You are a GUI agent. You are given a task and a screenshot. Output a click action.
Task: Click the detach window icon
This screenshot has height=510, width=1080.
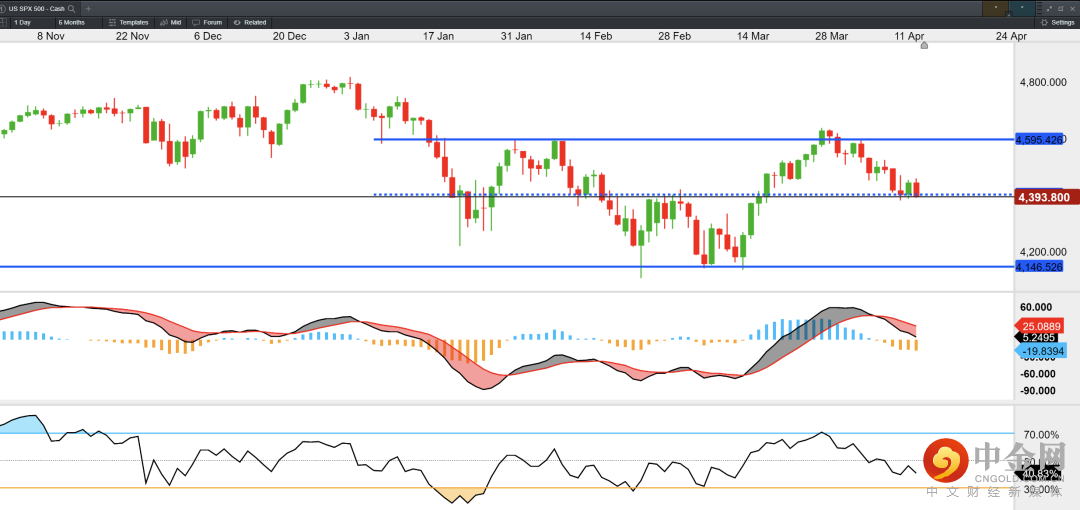click(1061, 8)
